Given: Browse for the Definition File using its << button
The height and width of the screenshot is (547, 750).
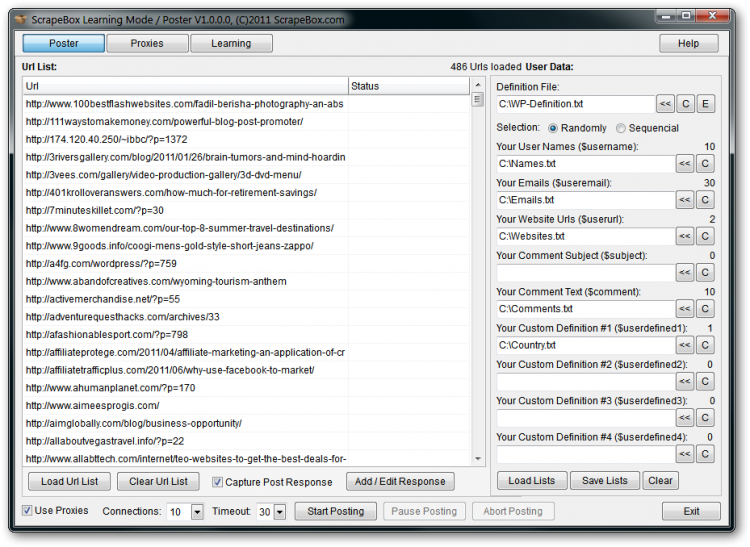Looking at the screenshot, I should click(665, 104).
